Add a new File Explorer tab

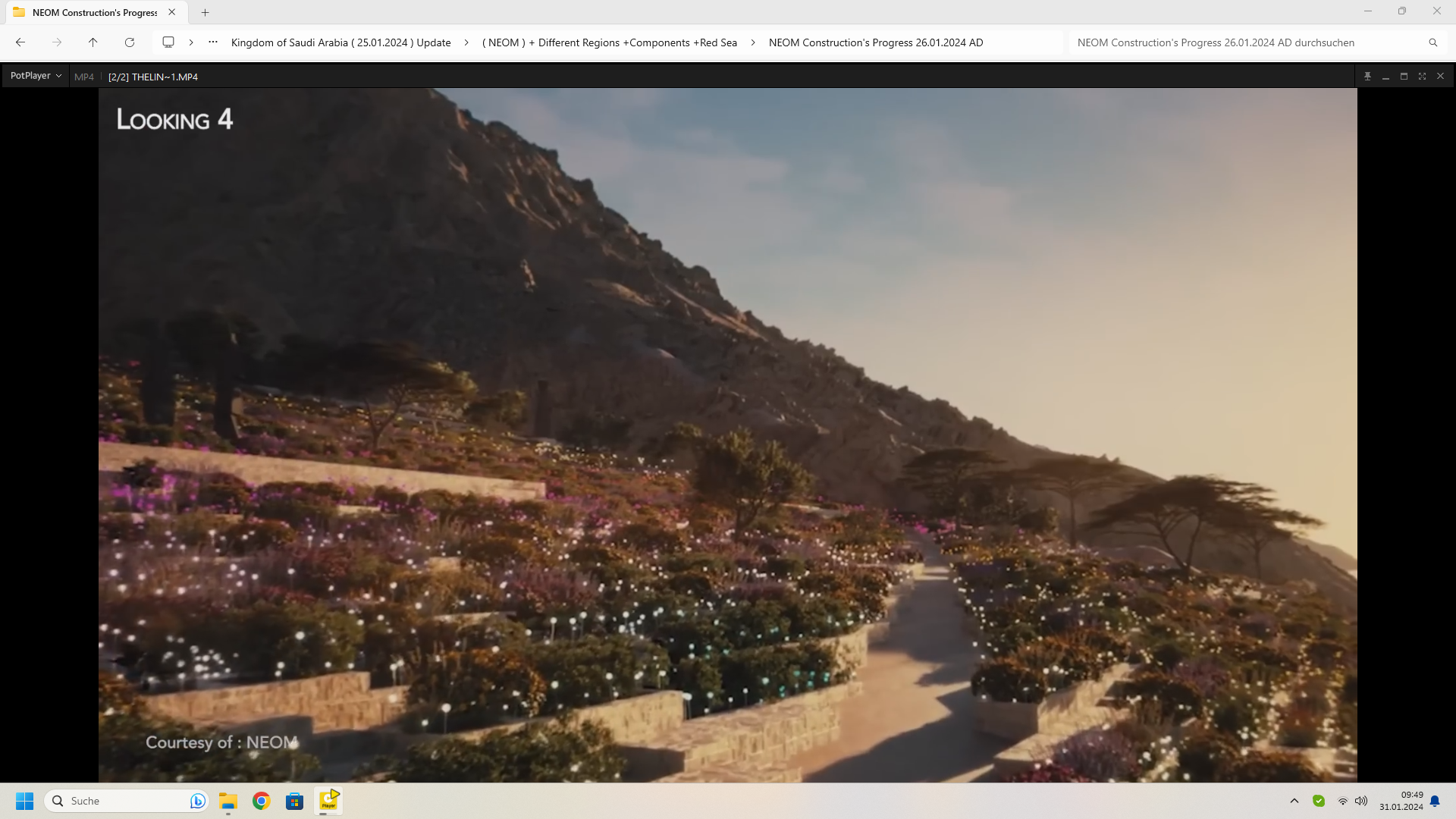point(206,12)
